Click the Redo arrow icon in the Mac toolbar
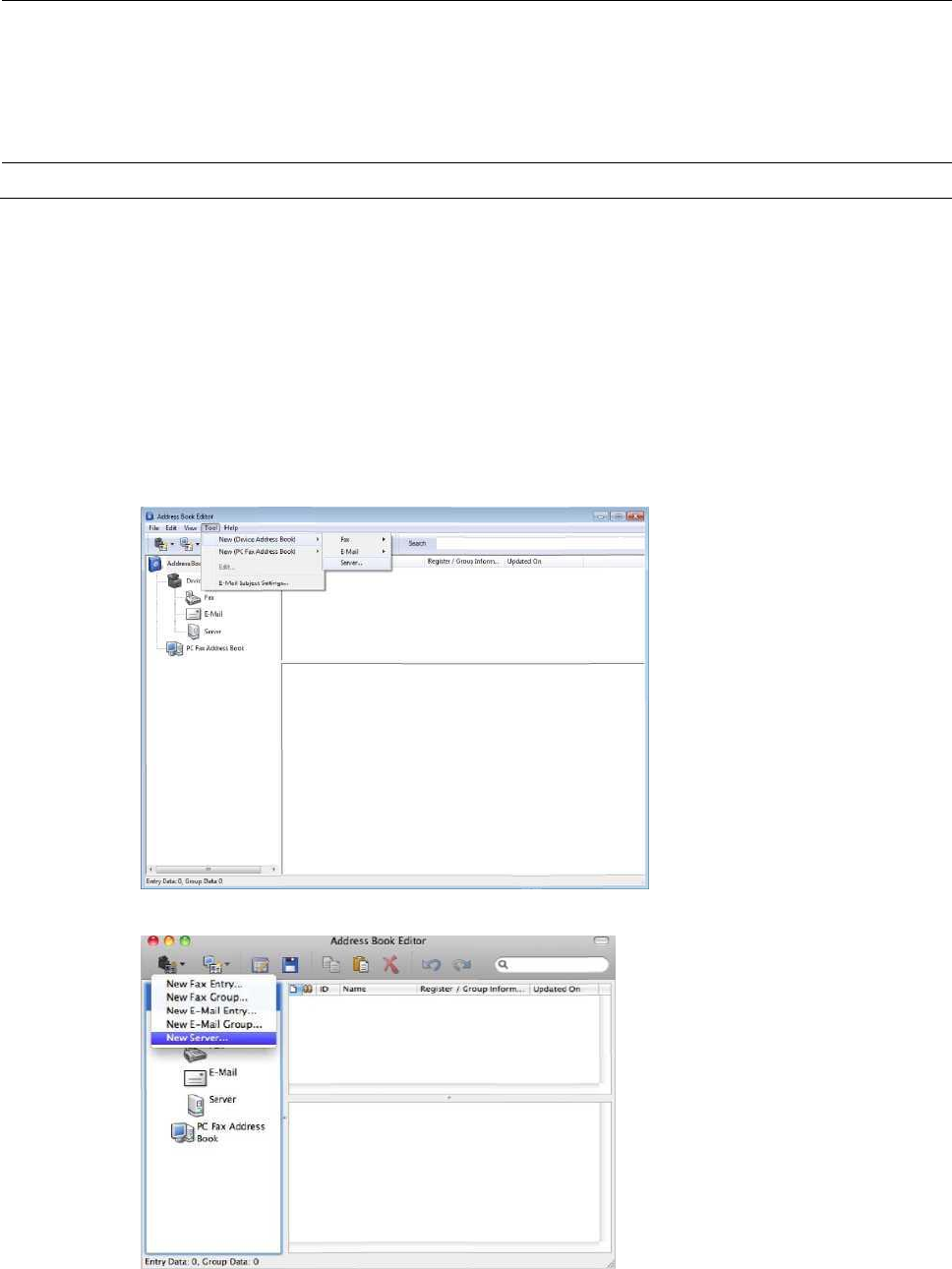The width and height of the screenshot is (952, 1269). pos(461,965)
